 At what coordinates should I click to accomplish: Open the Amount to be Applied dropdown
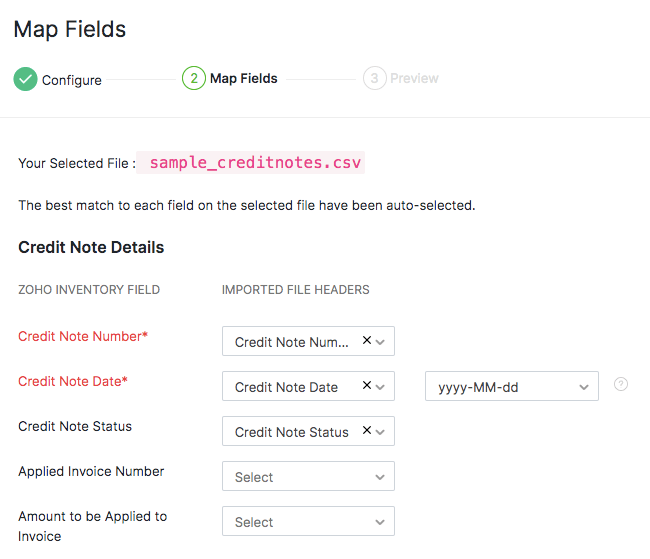click(308, 522)
